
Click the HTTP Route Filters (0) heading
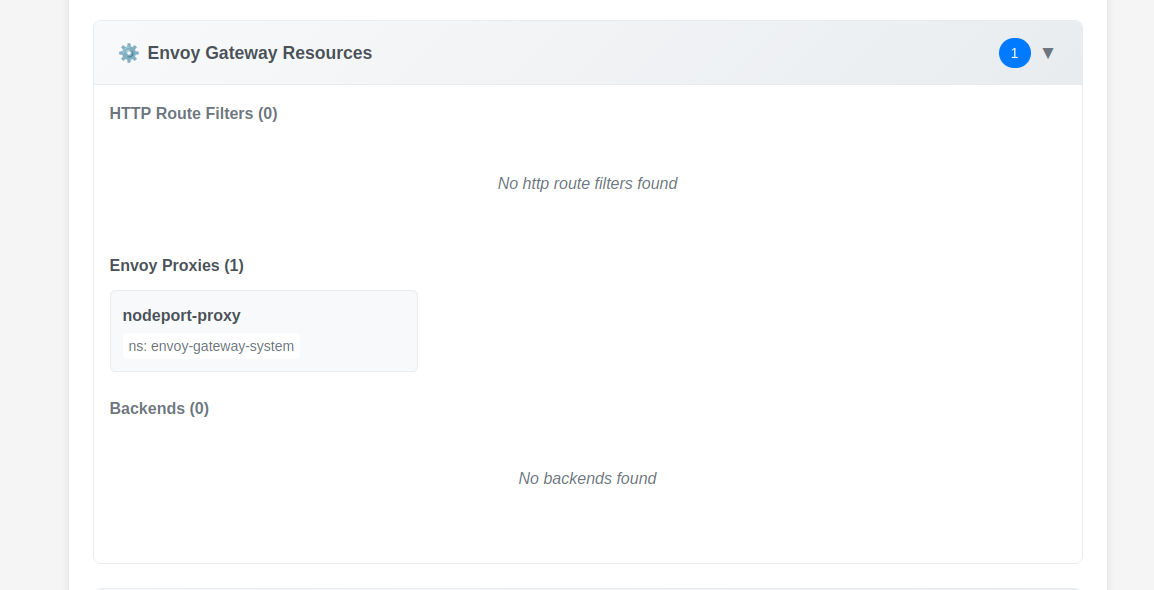(x=193, y=113)
